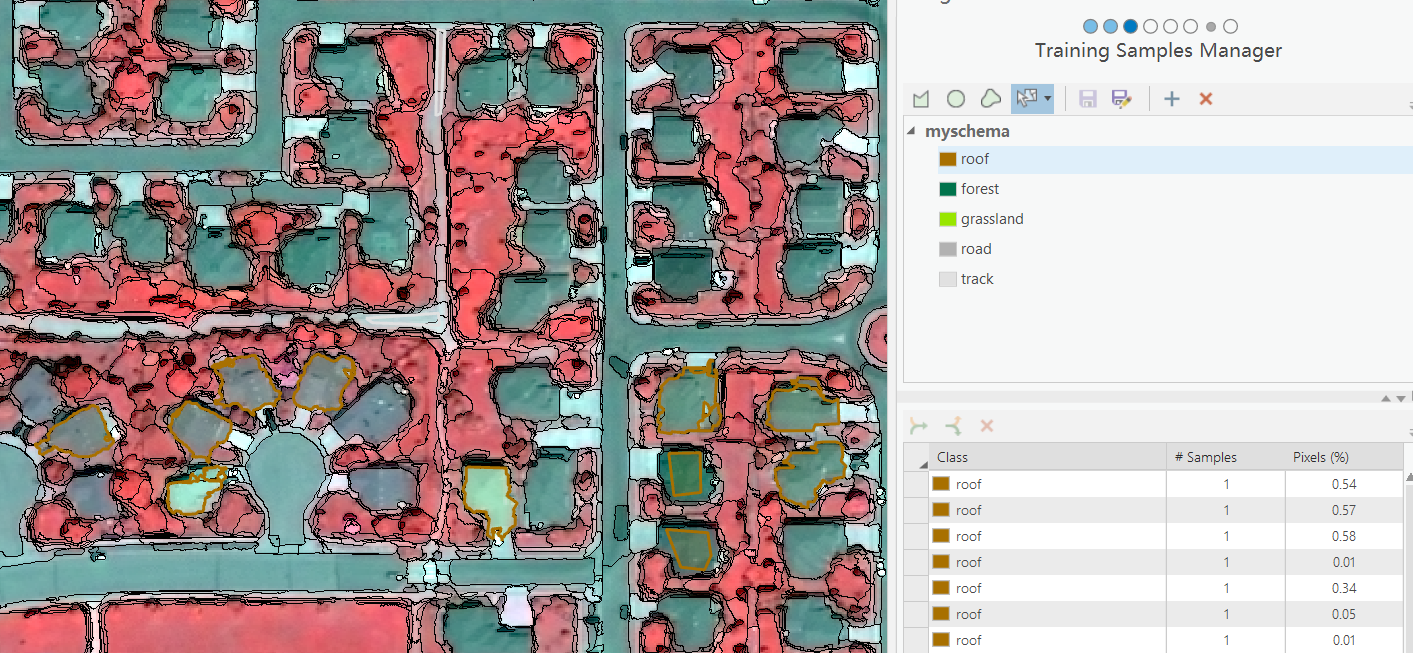The image size is (1413, 653).
Task: Click the Save Edits icon
Action: [x=1121, y=98]
